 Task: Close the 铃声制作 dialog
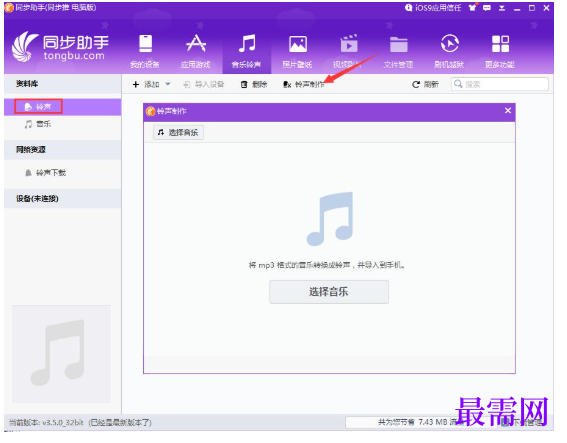point(508,111)
